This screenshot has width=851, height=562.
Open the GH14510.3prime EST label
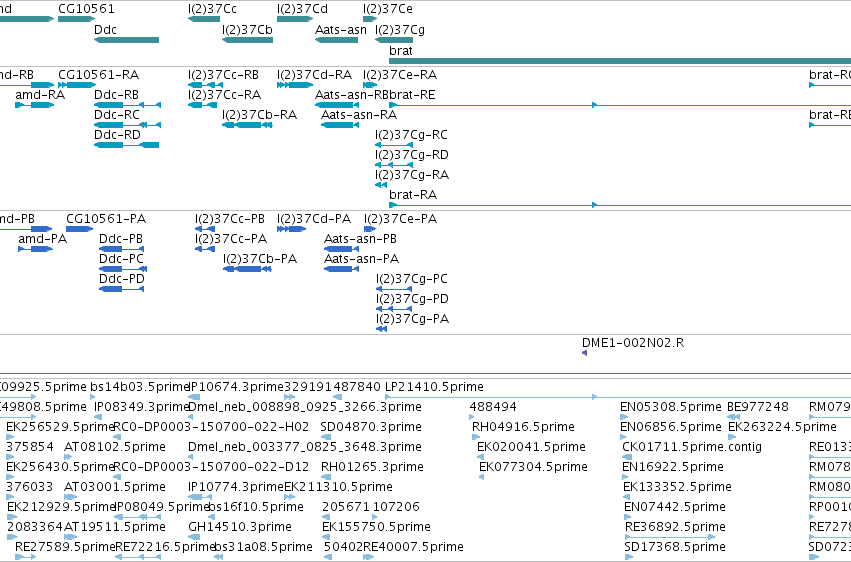[x=240, y=527]
